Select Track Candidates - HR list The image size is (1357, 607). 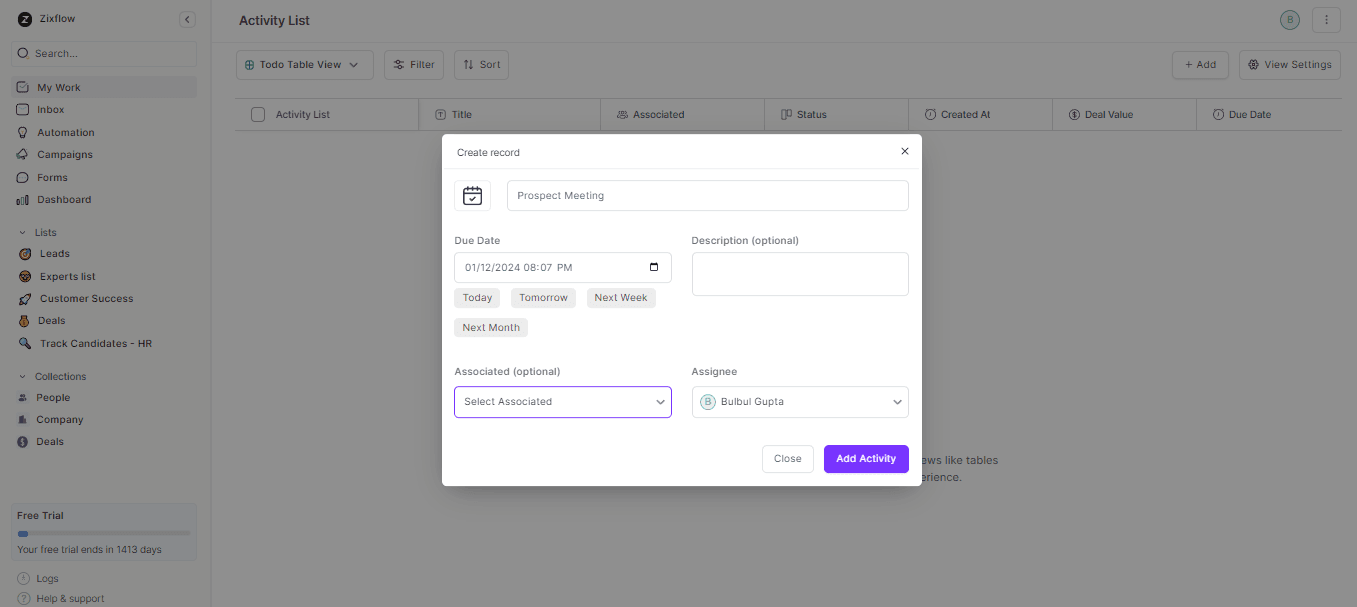(94, 343)
